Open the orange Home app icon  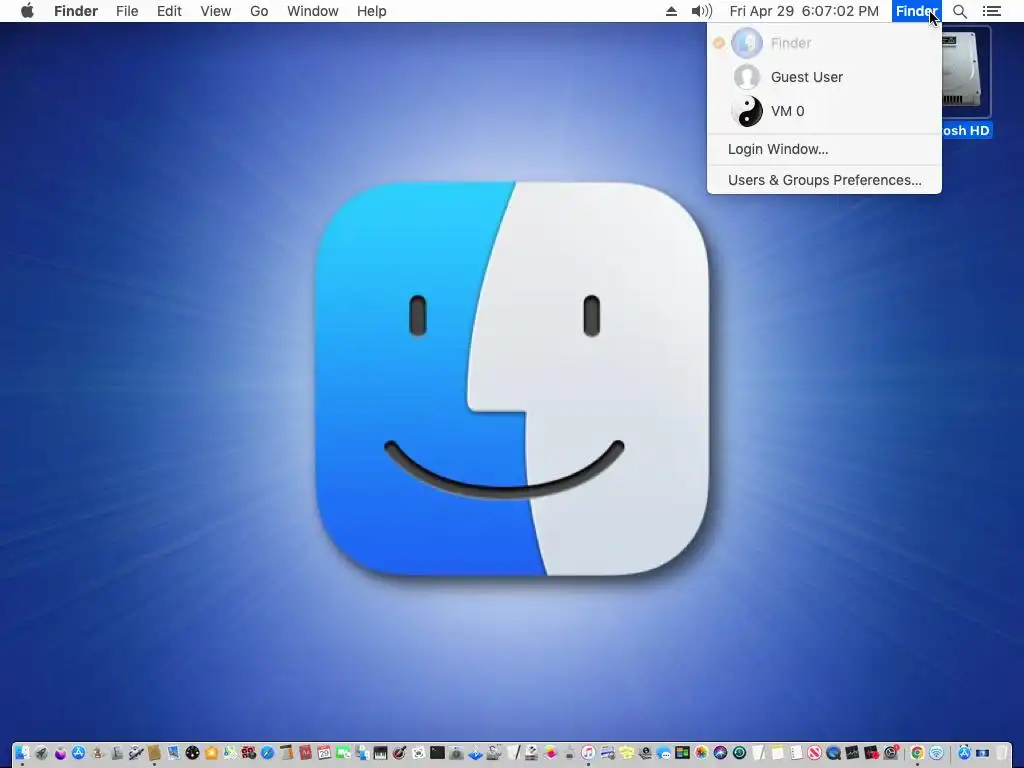[x=211, y=753]
